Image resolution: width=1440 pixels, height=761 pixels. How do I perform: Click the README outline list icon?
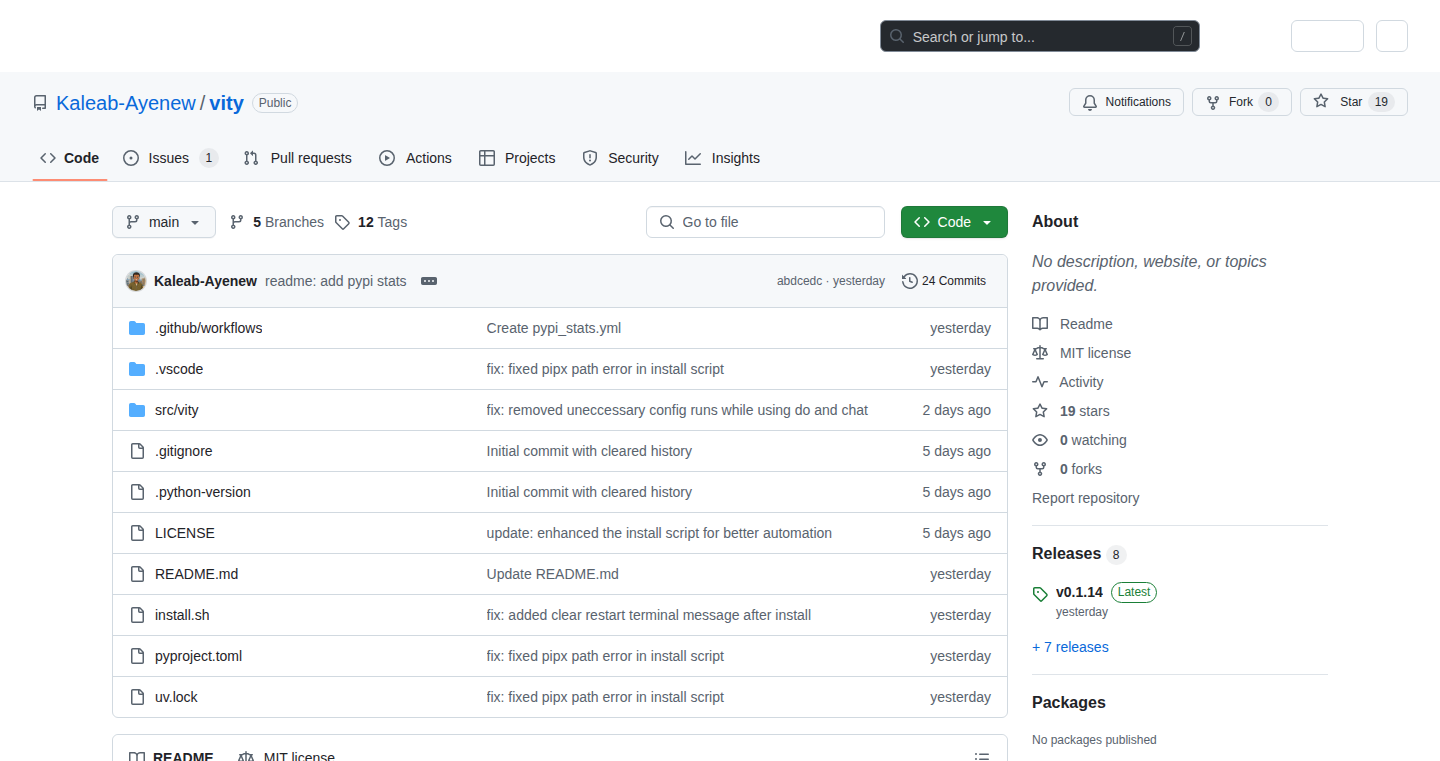[x=983, y=757]
